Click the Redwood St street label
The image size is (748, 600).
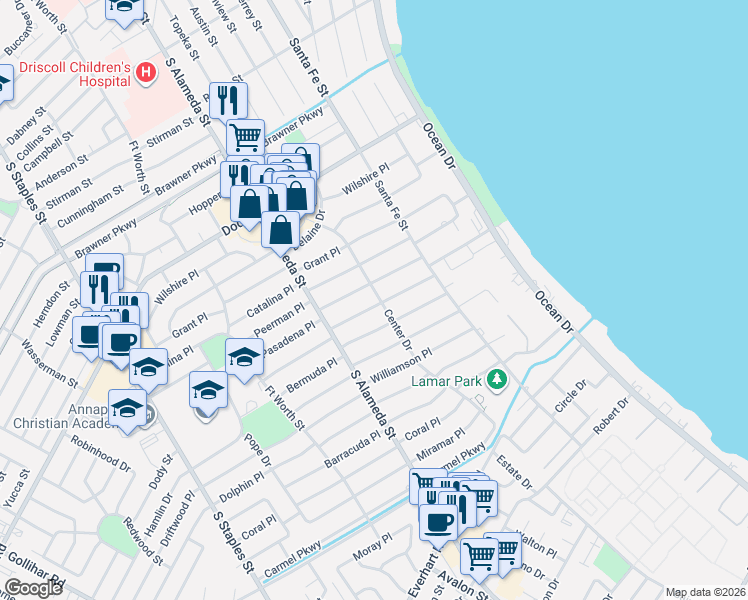pyautogui.click(x=144, y=541)
